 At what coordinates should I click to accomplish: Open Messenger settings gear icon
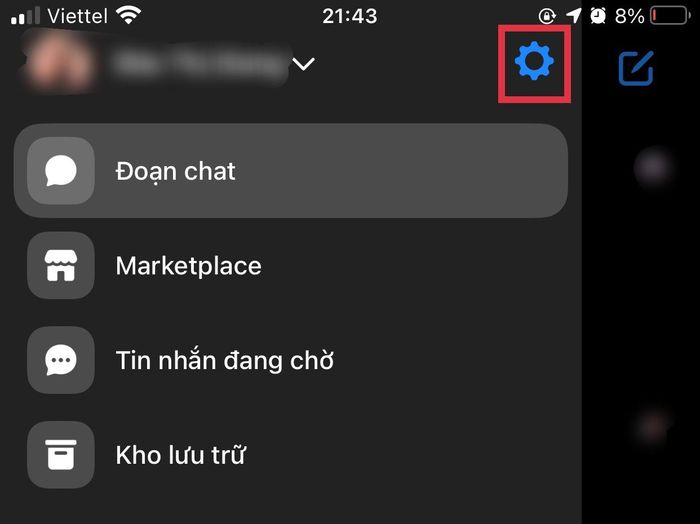pos(534,61)
